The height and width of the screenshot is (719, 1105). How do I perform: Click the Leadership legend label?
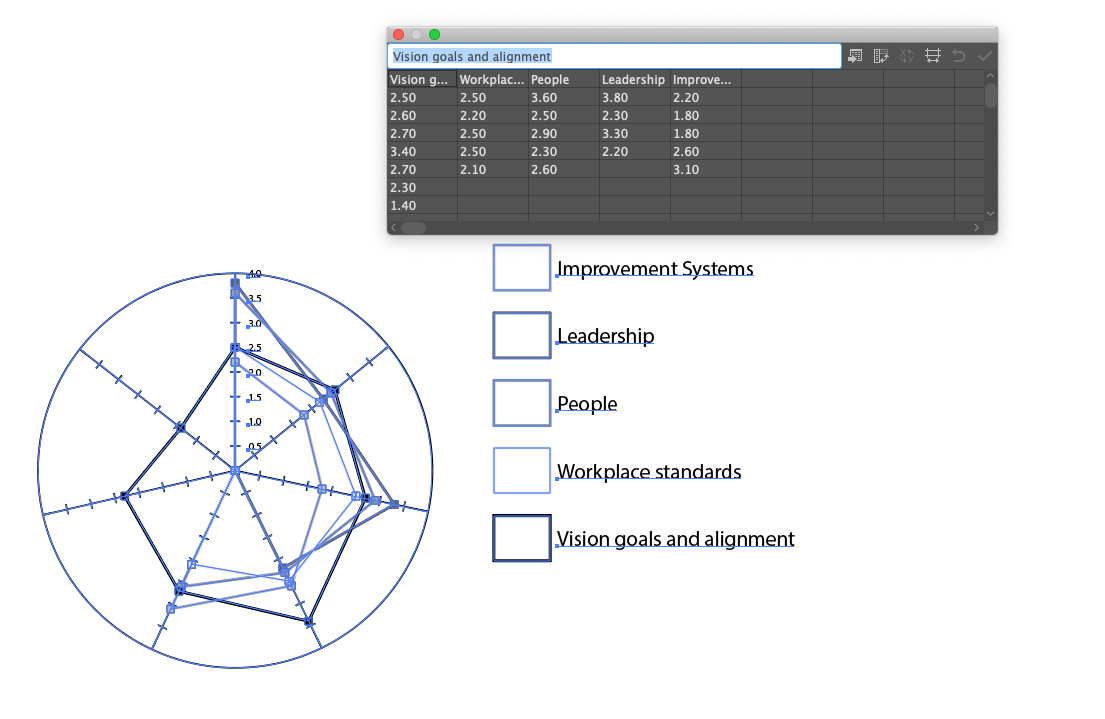pyautogui.click(x=605, y=336)
